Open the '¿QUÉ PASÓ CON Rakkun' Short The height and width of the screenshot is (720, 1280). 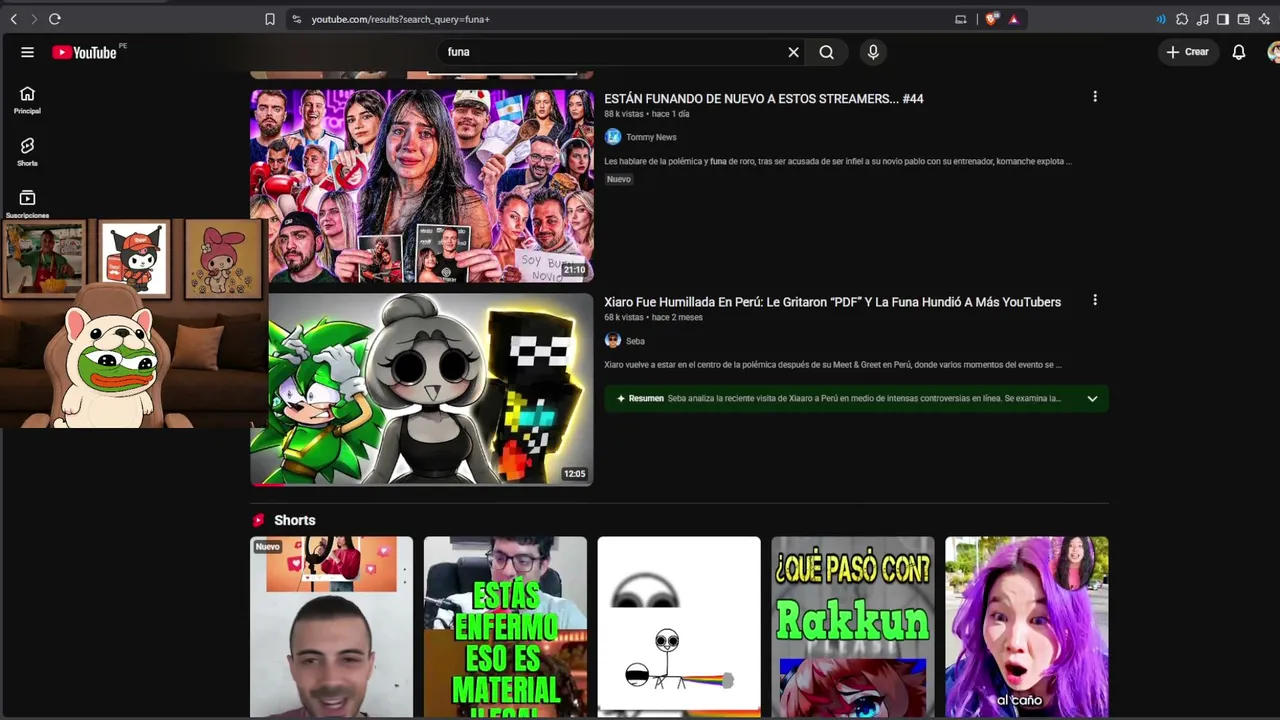point(853,627)
